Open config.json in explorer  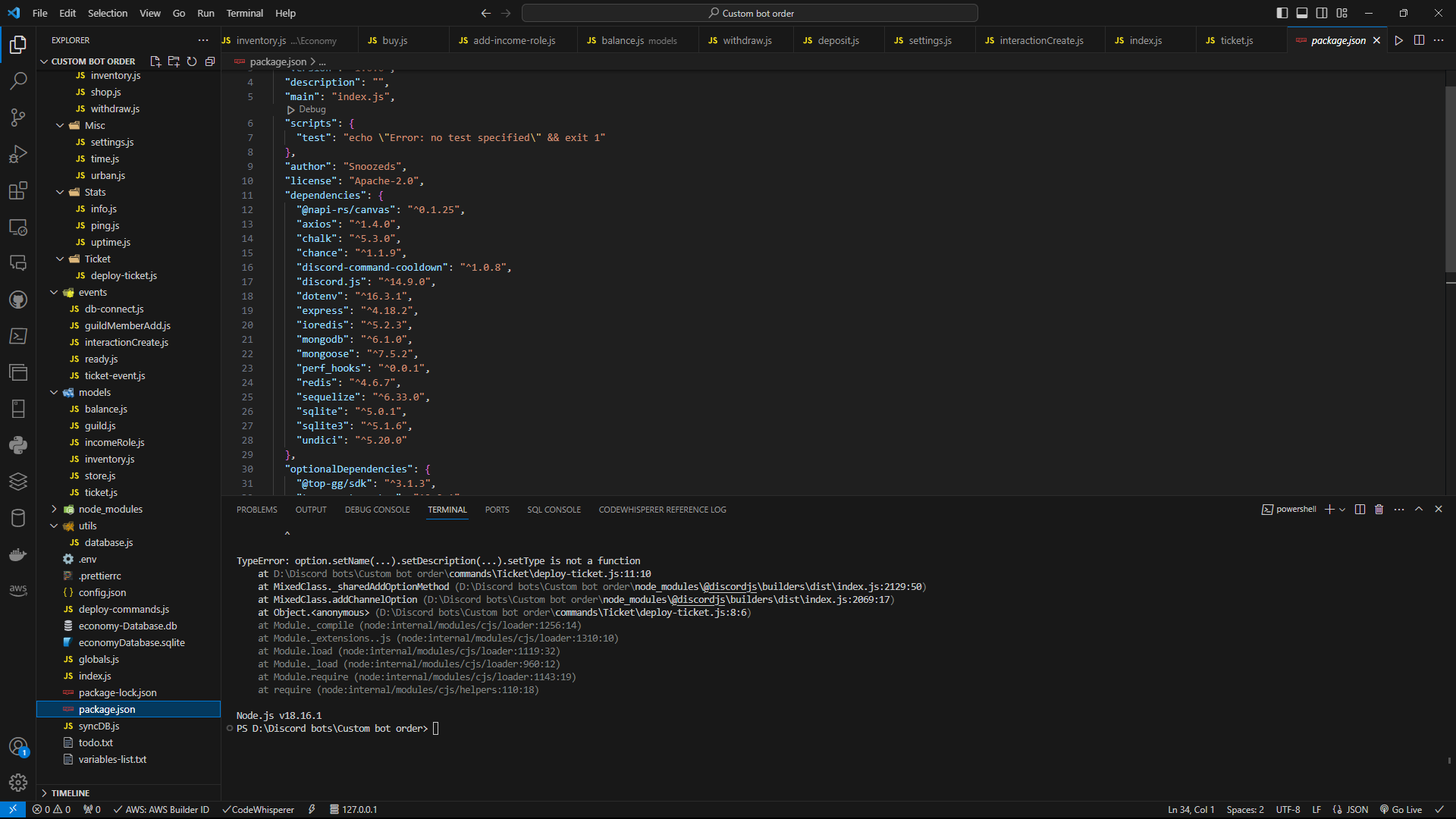102,592
